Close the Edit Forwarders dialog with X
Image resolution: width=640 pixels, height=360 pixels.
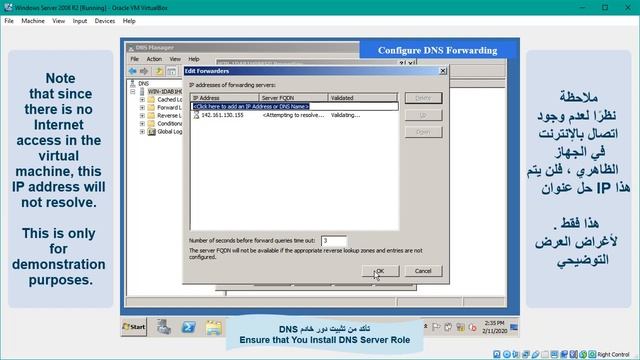click(x=443, y=71)
